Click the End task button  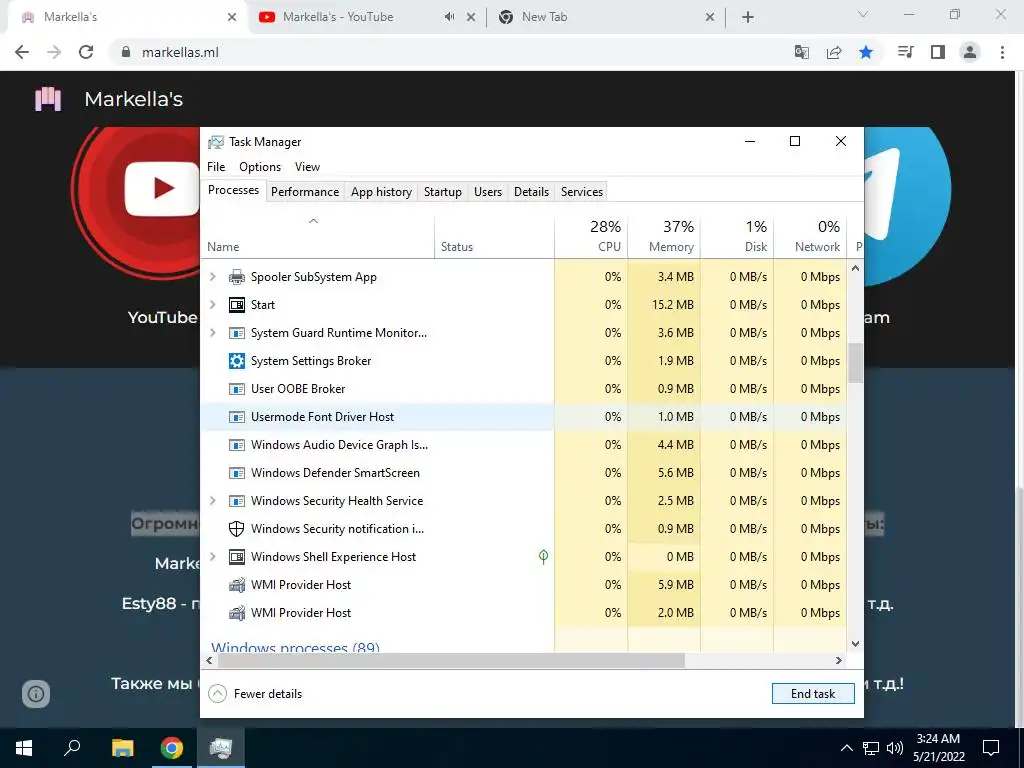pos(813,694)
